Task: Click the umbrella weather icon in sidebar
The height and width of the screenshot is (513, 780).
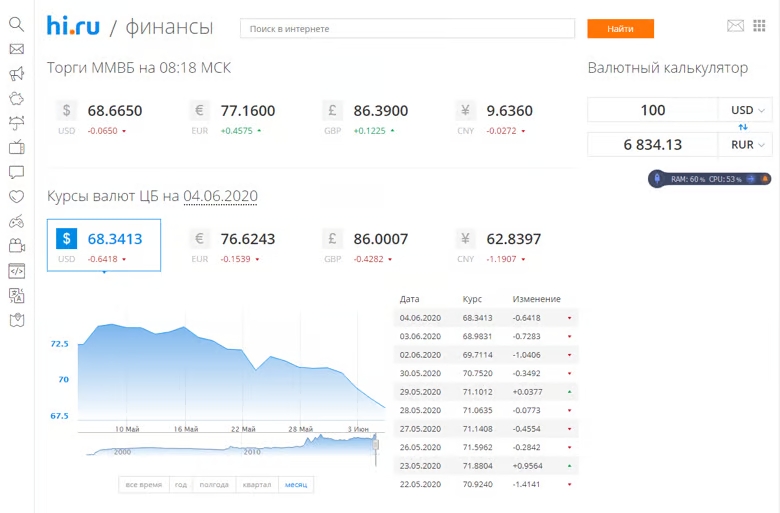Action: [x=16, y=123]
